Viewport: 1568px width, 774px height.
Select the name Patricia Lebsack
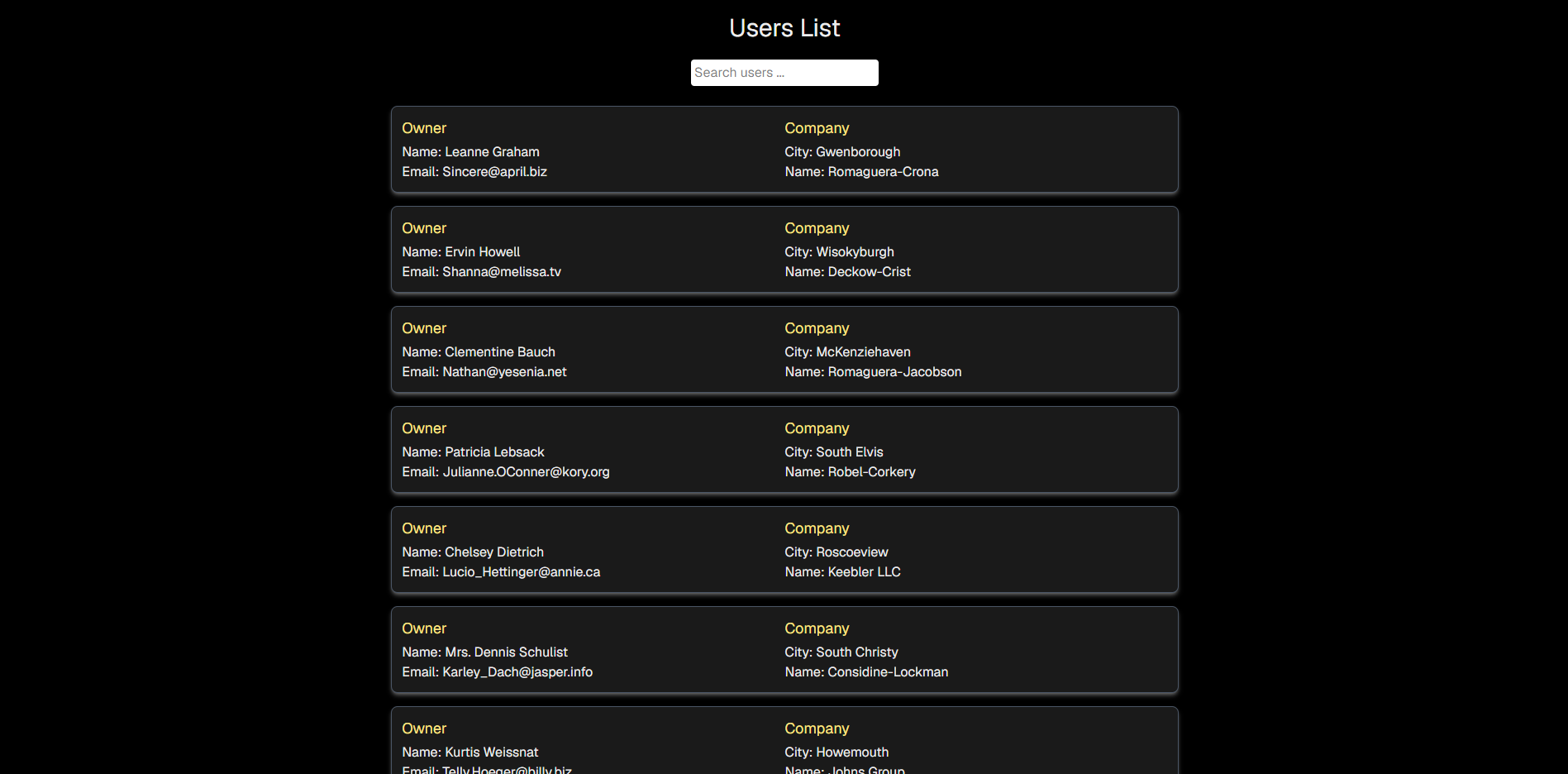click(494, 452)
